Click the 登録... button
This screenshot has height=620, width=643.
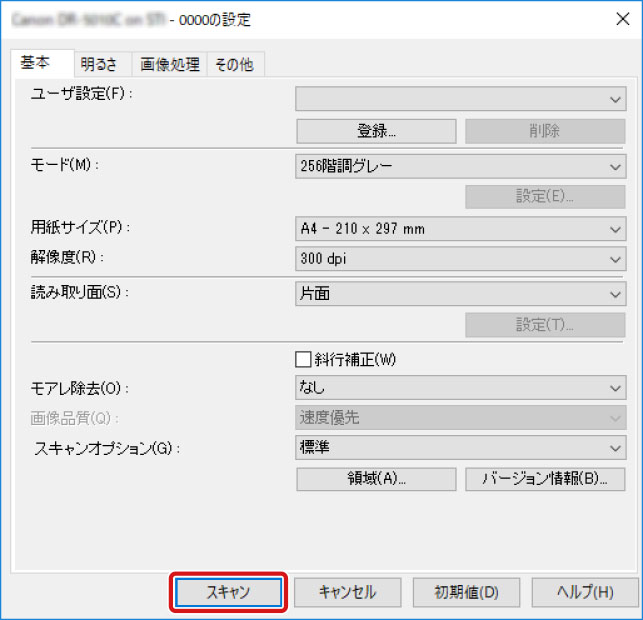(x=376, y=131)
